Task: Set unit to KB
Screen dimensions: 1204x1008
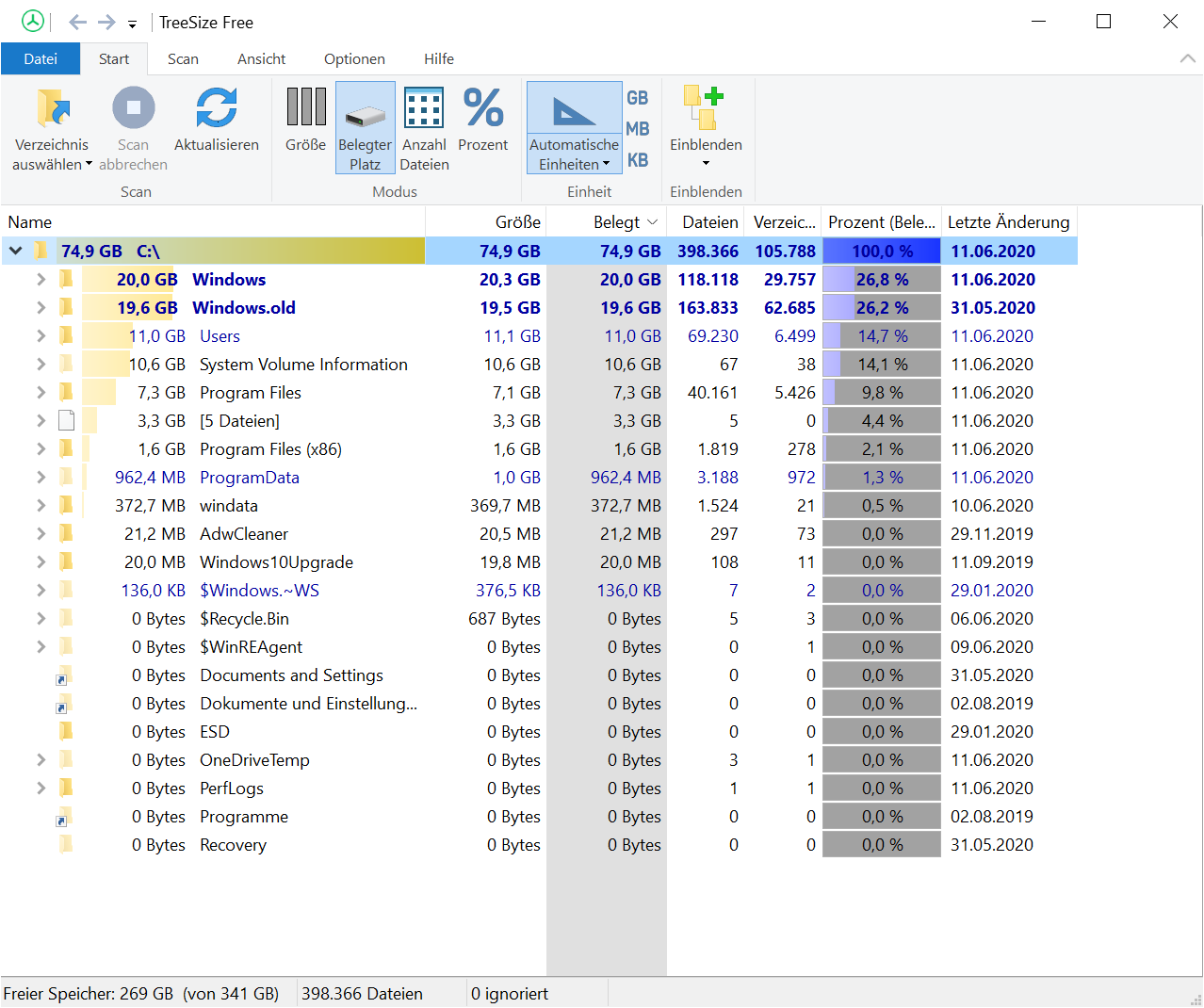Action: pos(638,160)
